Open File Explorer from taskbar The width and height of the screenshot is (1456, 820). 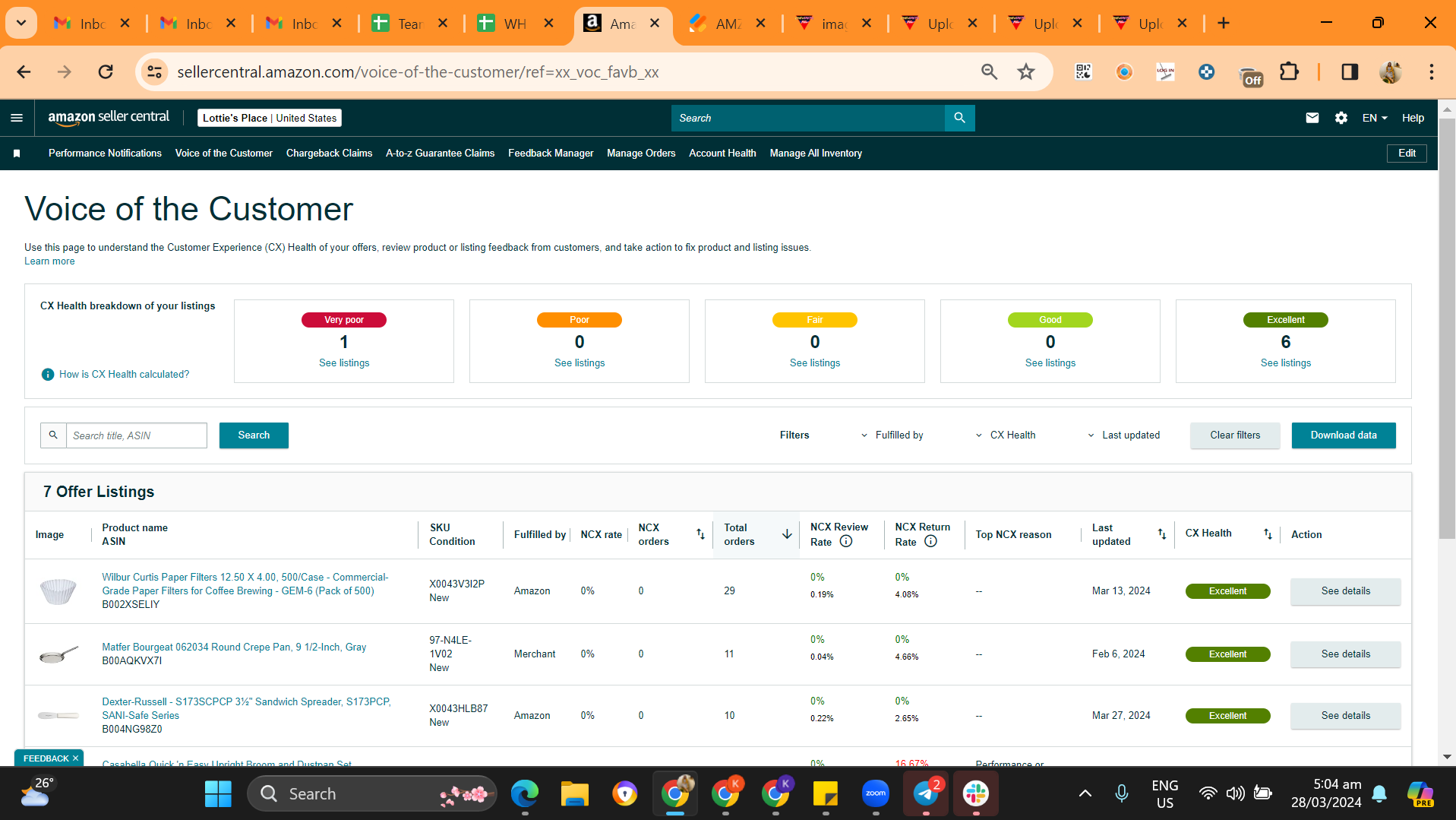point(575,794)
